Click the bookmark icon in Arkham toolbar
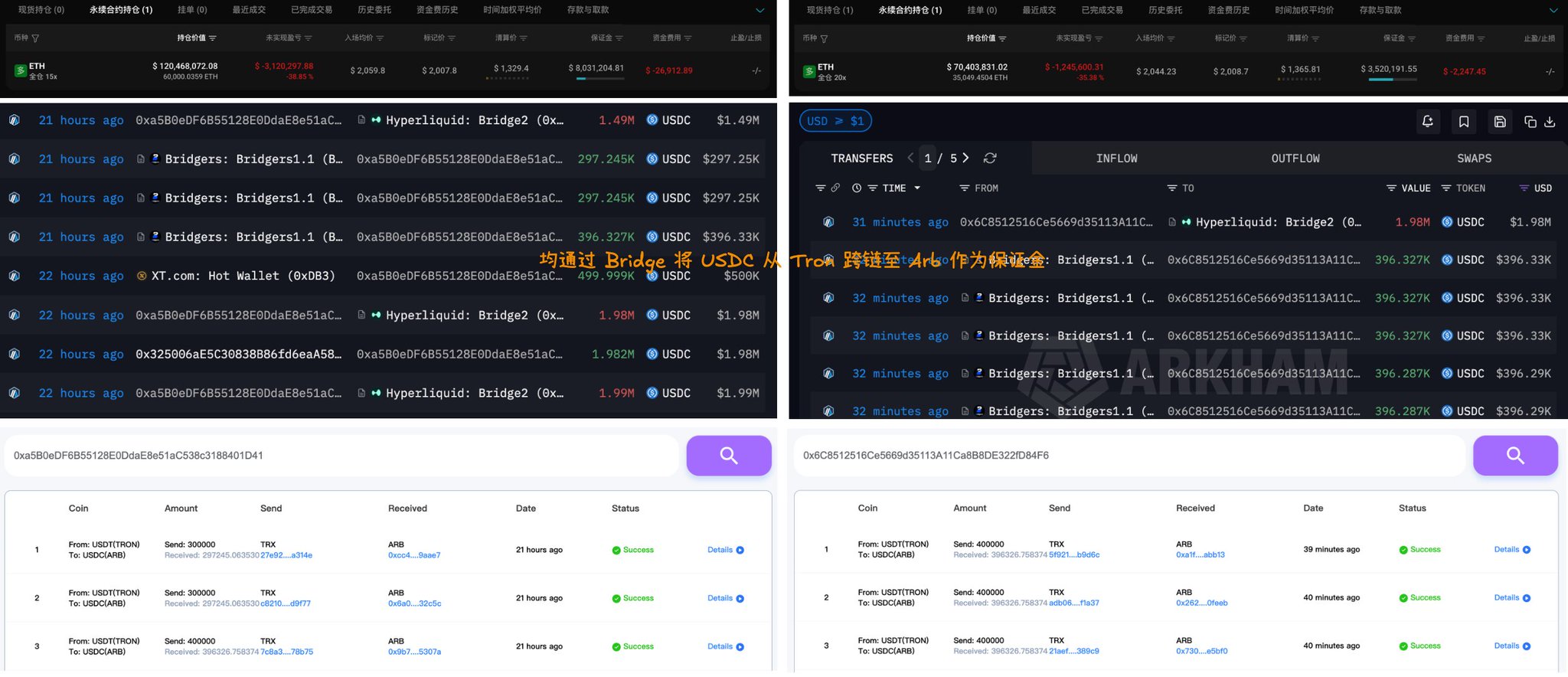Screen dimensions: 1568x677 (x=1463, y=121)
